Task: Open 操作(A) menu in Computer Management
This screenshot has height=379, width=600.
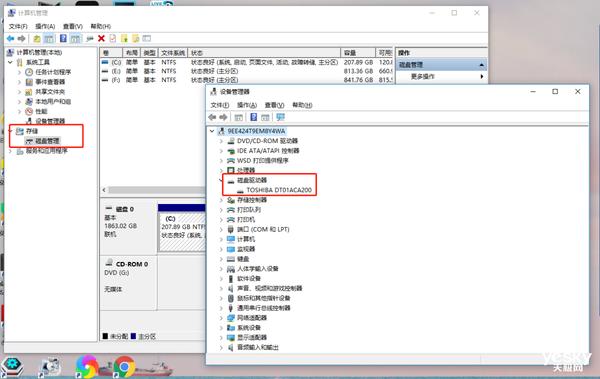Action: pos(45,26)
